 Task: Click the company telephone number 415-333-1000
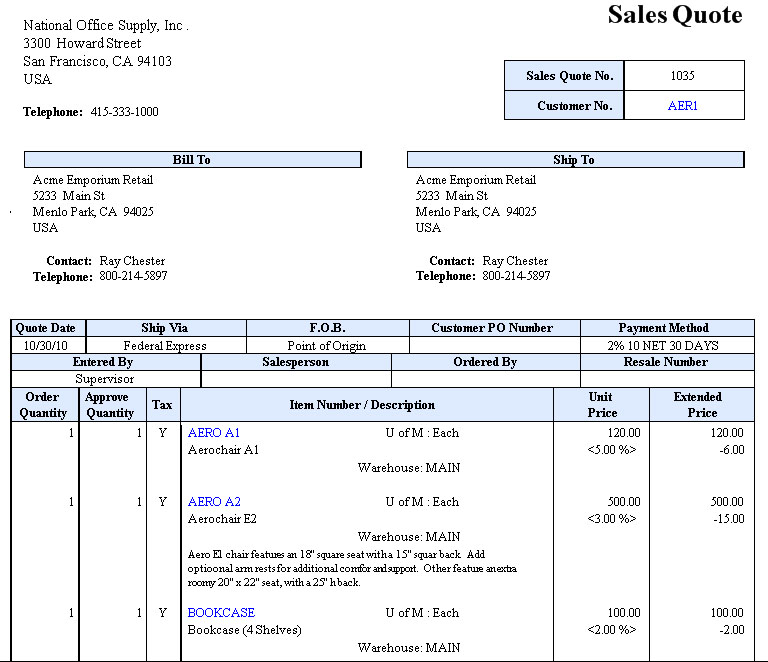[x=124, y=112]
